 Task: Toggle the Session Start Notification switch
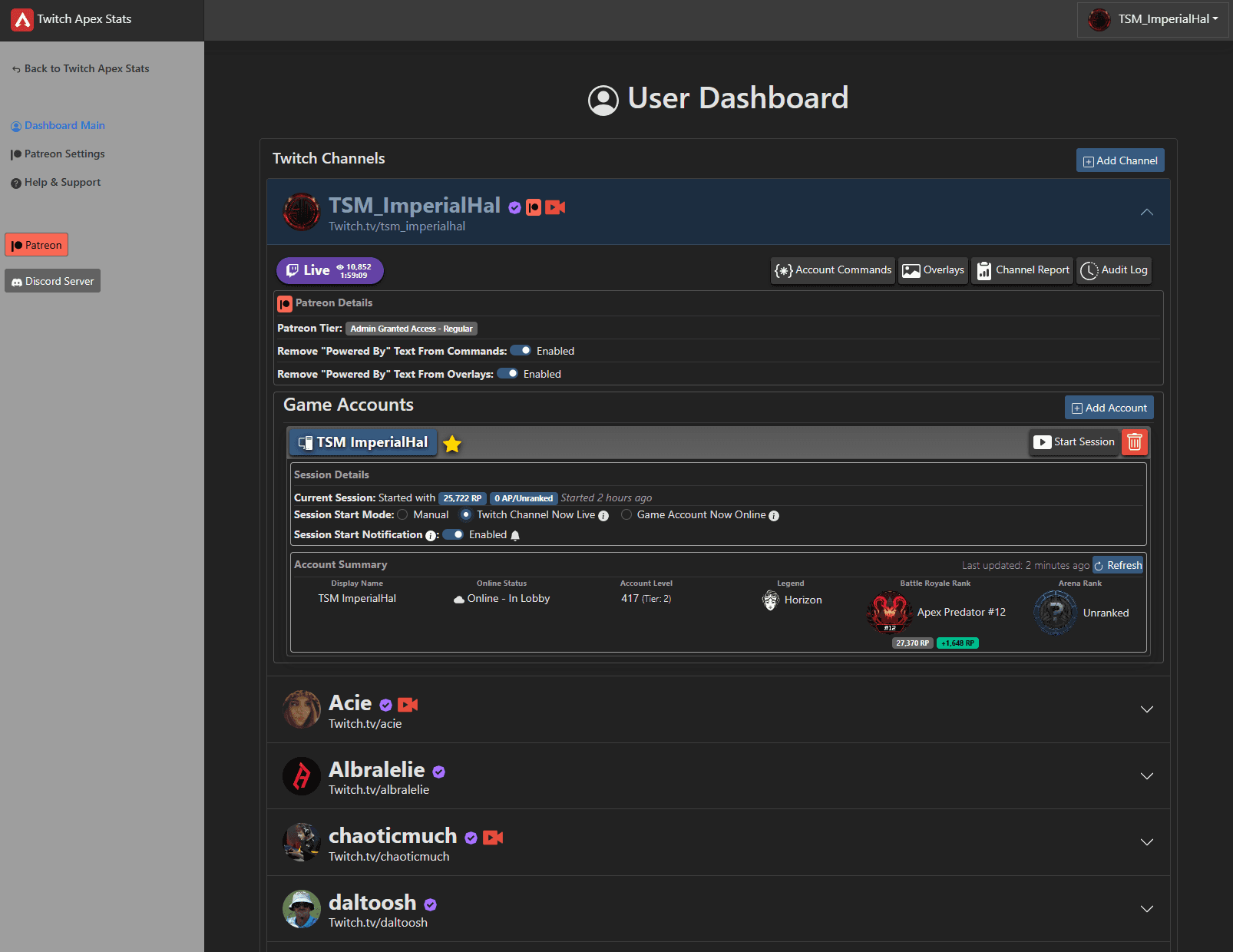click(x=453, y=535)
